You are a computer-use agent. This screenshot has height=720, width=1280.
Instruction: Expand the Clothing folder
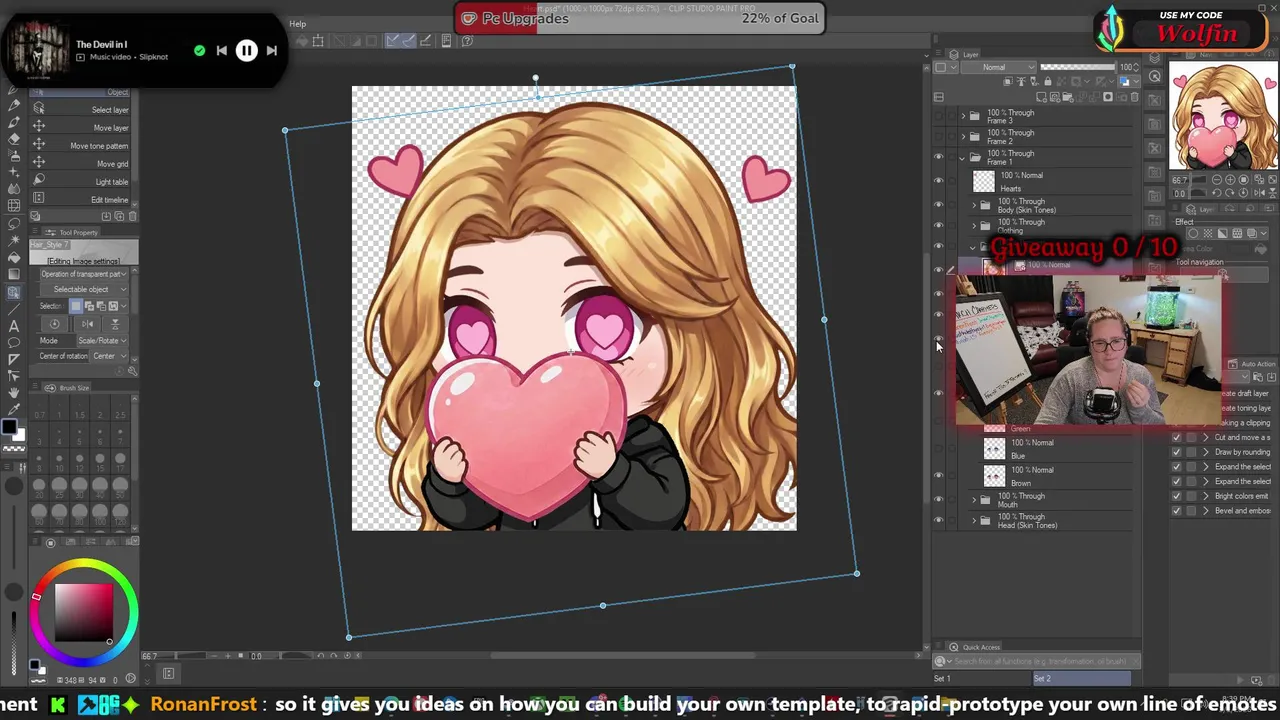pos(974,226)
